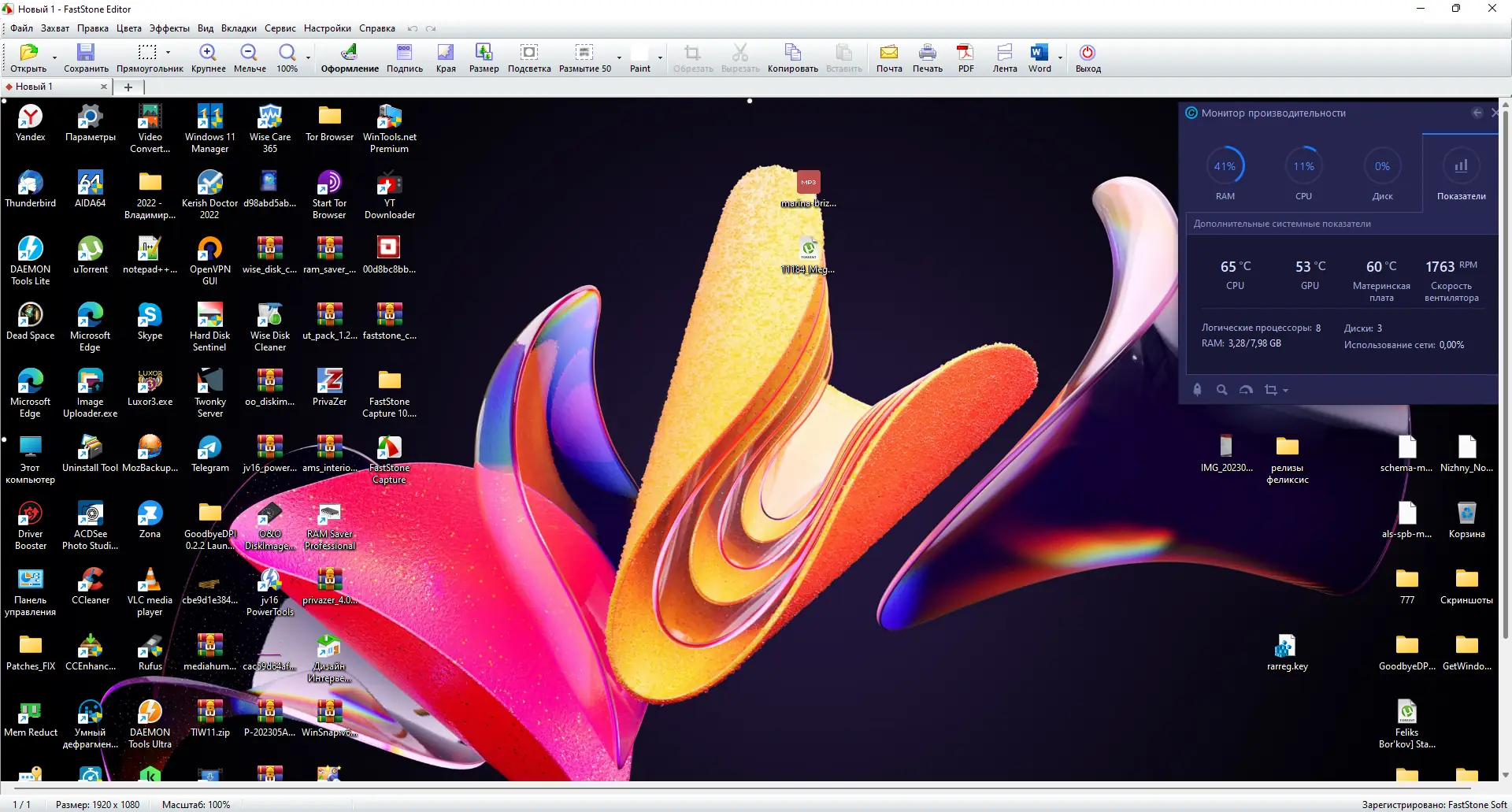Open the Захват menu
Viewport: 1512px width, 812px height.
55,28
